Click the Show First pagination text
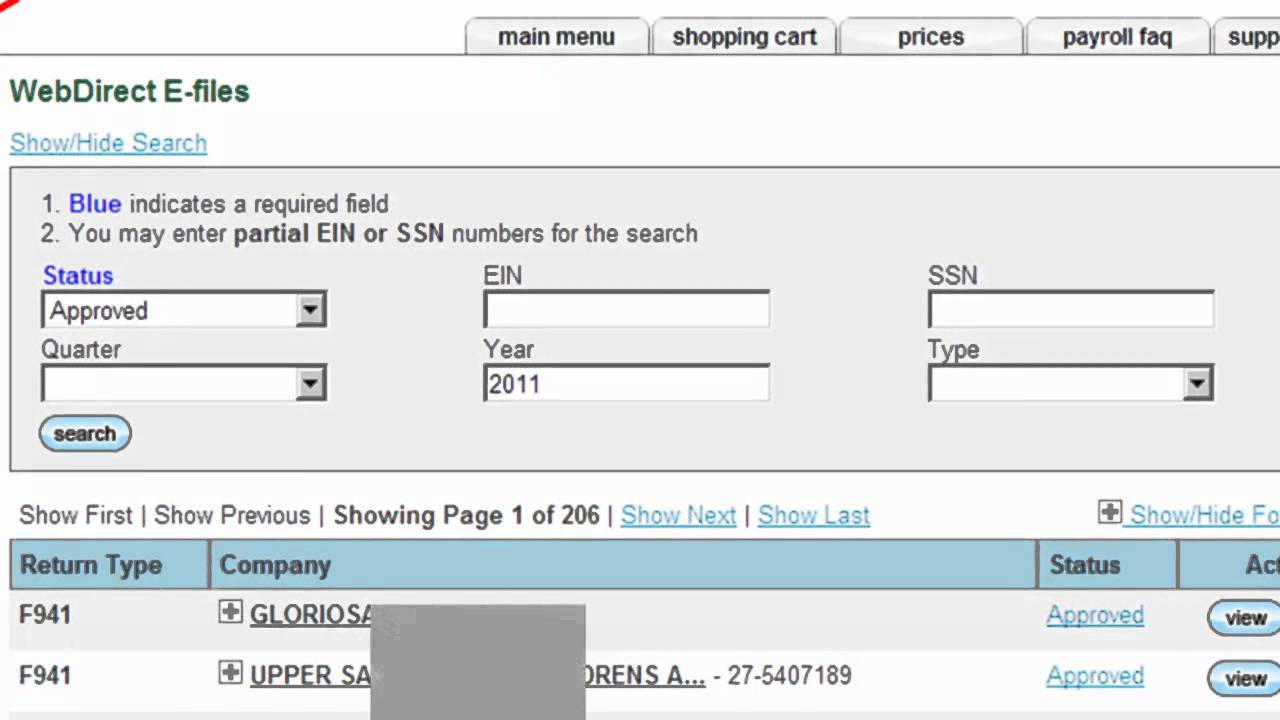1280x720 pixels. (76, 515)
